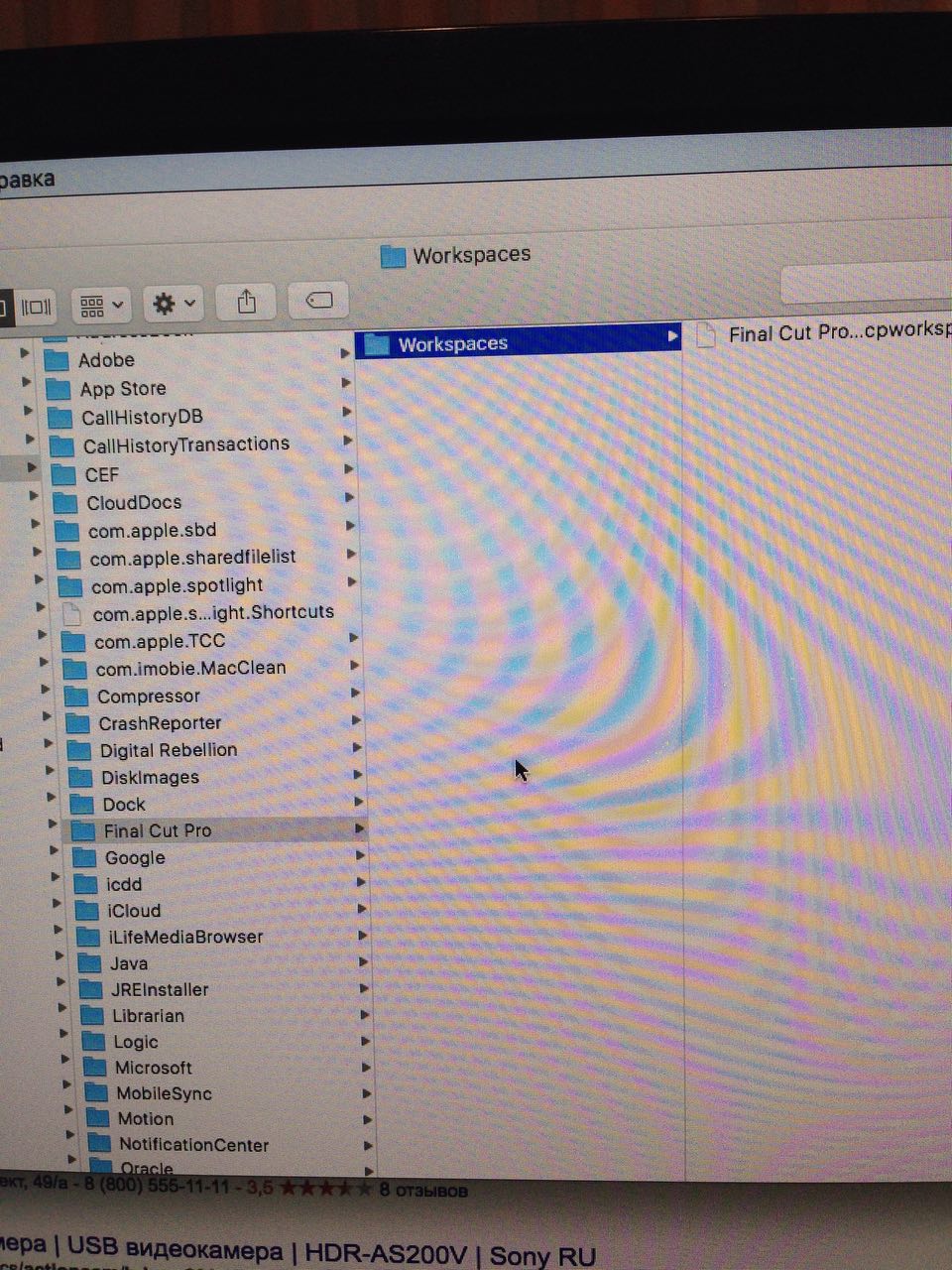
Task: Click the icdd folder icon
Action: tap(87, 884)
